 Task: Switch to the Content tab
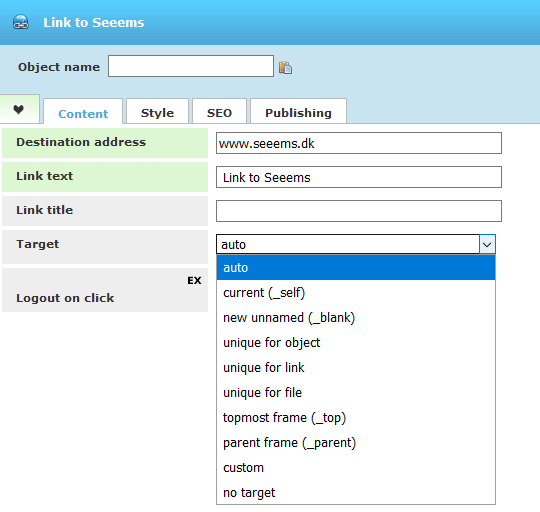pyautogui.click(x=83, y=112)
